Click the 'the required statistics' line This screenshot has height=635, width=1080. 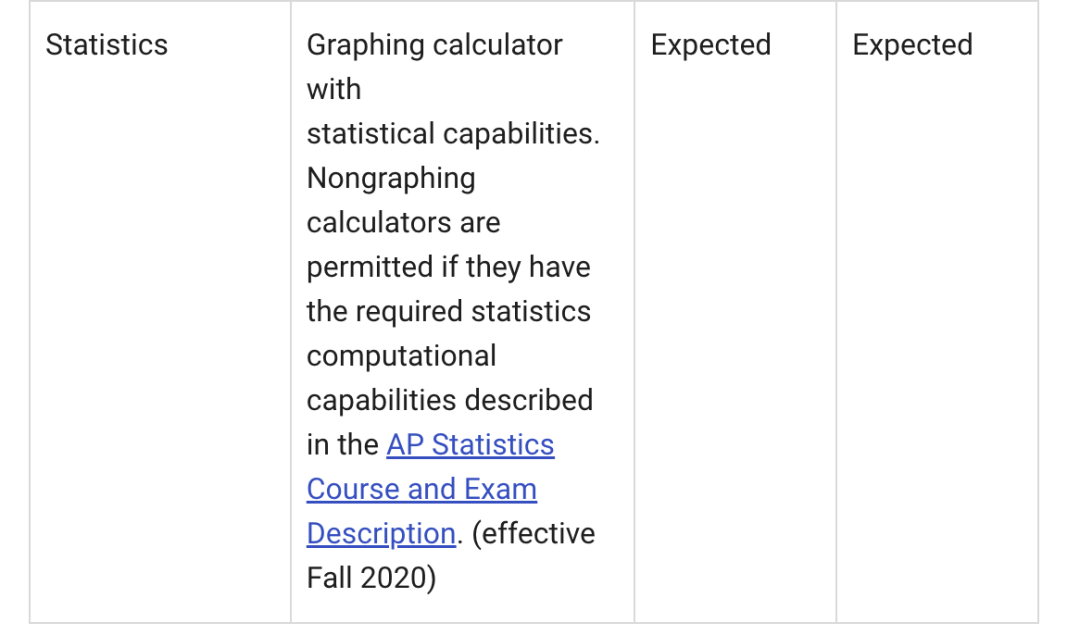(x=448, y=311)
